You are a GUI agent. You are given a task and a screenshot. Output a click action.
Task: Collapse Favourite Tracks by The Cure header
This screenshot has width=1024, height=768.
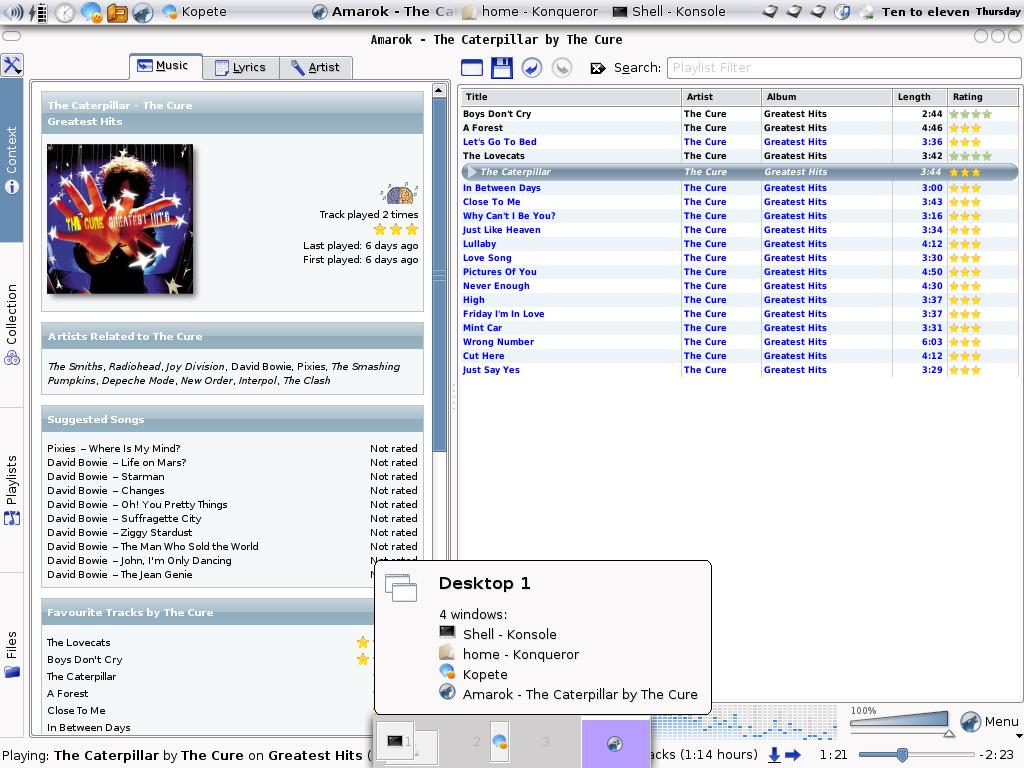pos(208,613)
